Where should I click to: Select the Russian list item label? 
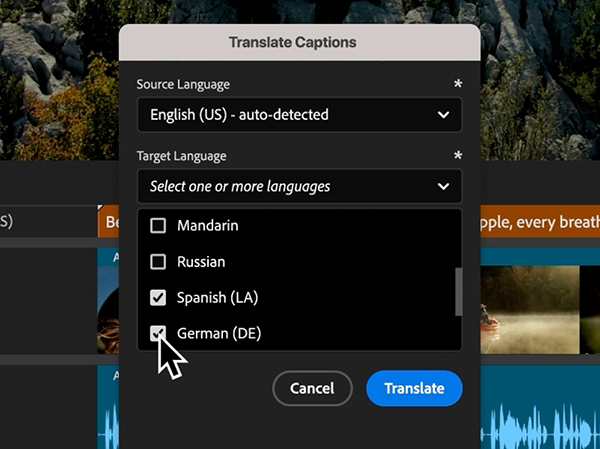click(201, 262)
